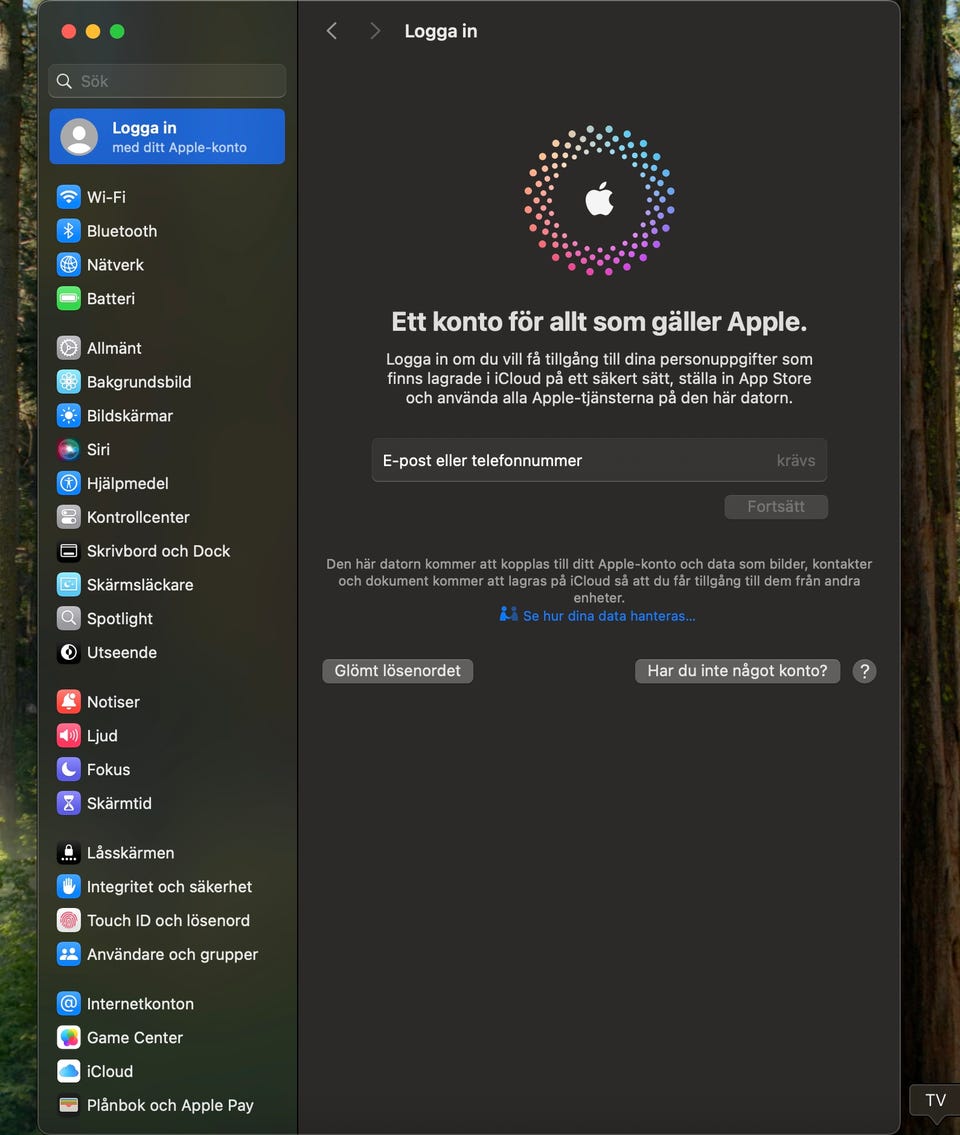Select Internetkonton at-sign icon
The height and width of the screenshot is (1135, 960).
coord(69,1003)
